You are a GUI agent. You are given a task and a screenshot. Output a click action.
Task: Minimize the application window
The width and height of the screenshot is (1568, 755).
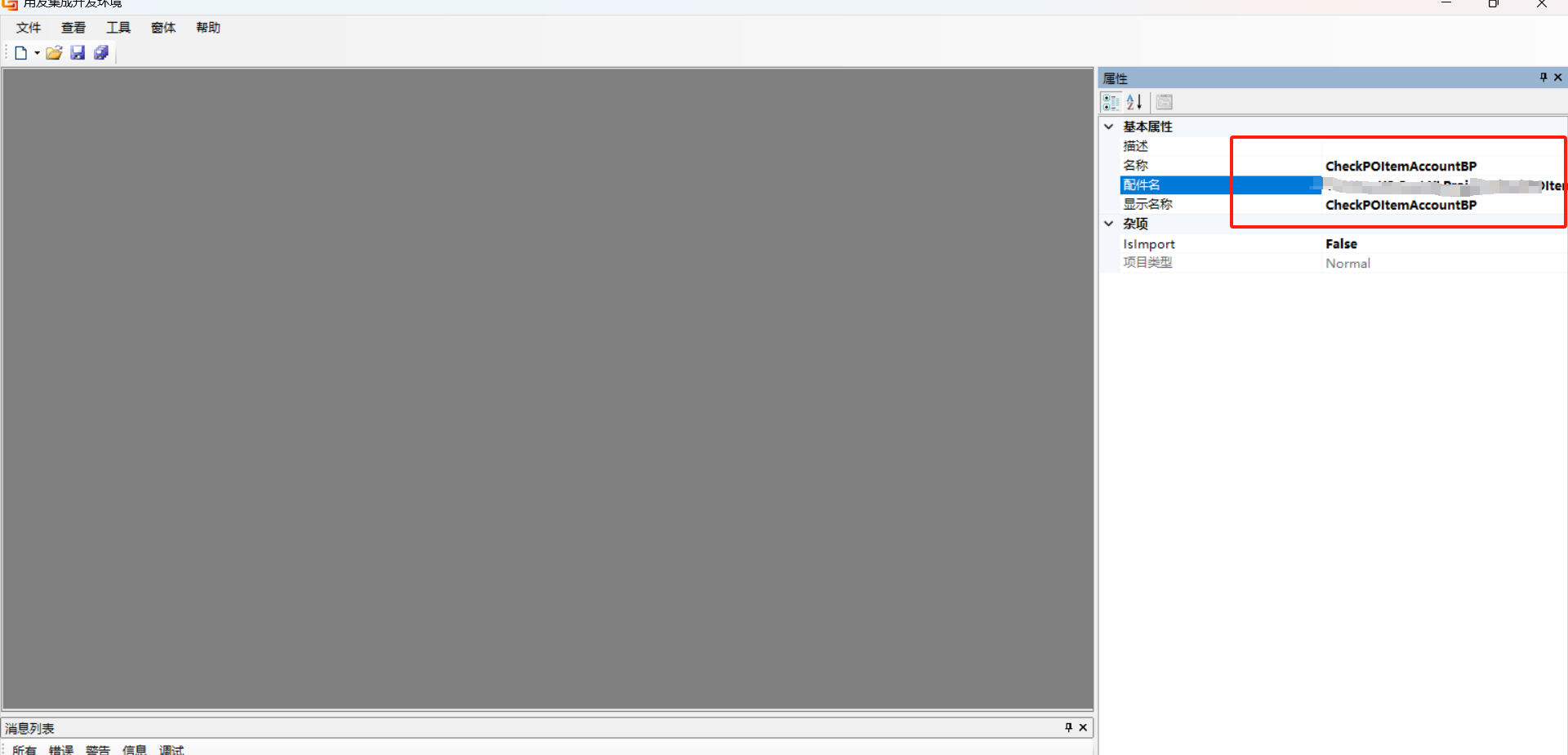coord(1446,3)
